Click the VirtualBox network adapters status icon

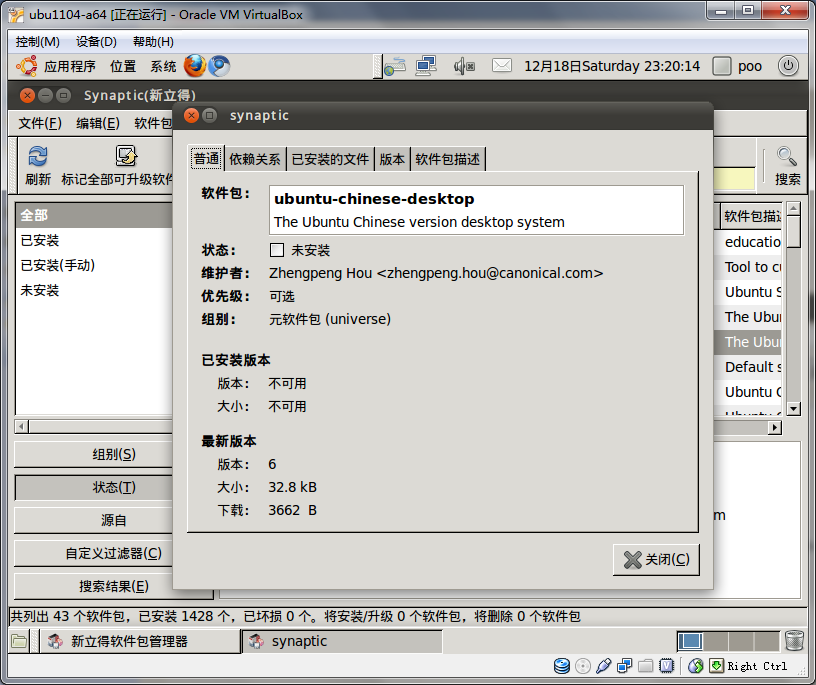(x=624, y=666)
